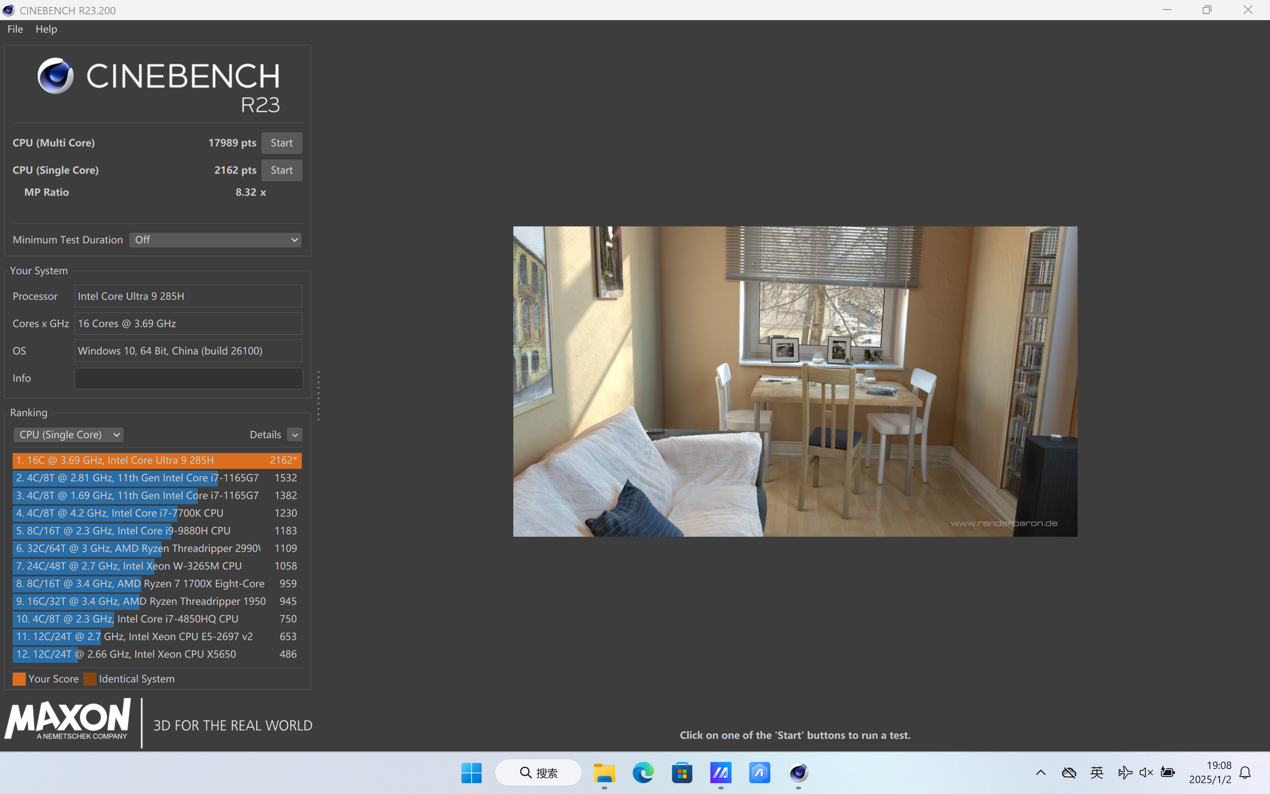Close the Cinebench window

(1248, 10)
